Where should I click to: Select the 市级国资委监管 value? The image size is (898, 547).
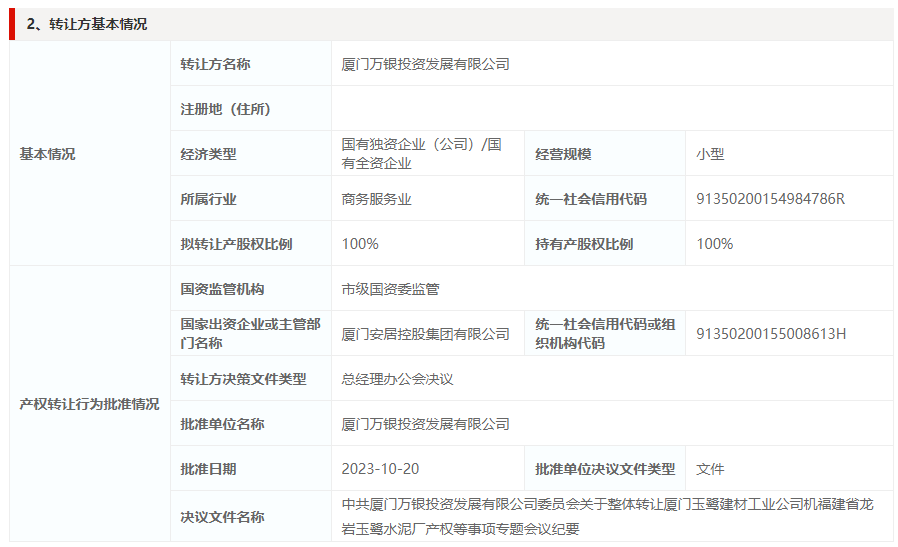coord(391,289)
